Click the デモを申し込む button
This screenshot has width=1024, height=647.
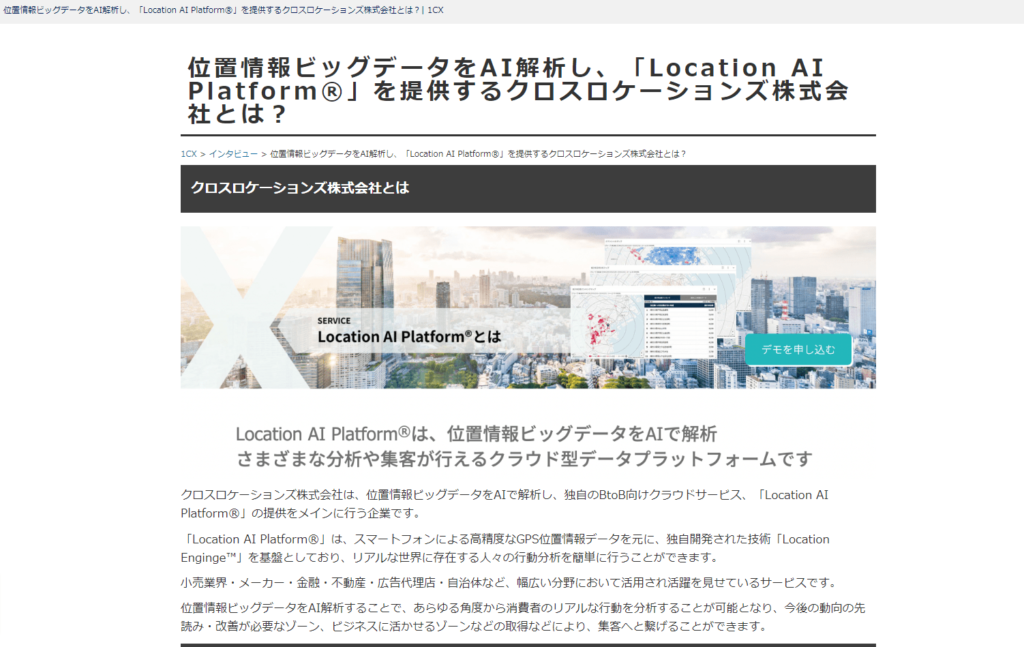click(798, 350)
